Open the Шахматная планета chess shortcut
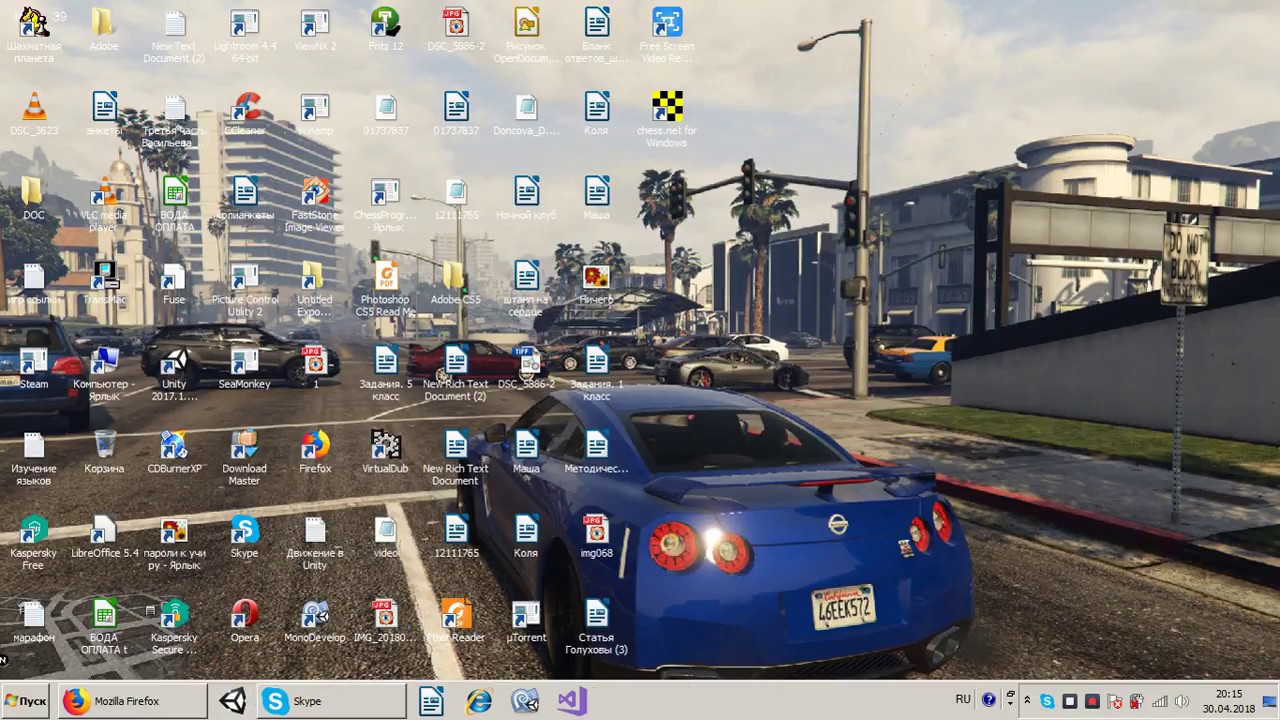 (x=34, y=34)
